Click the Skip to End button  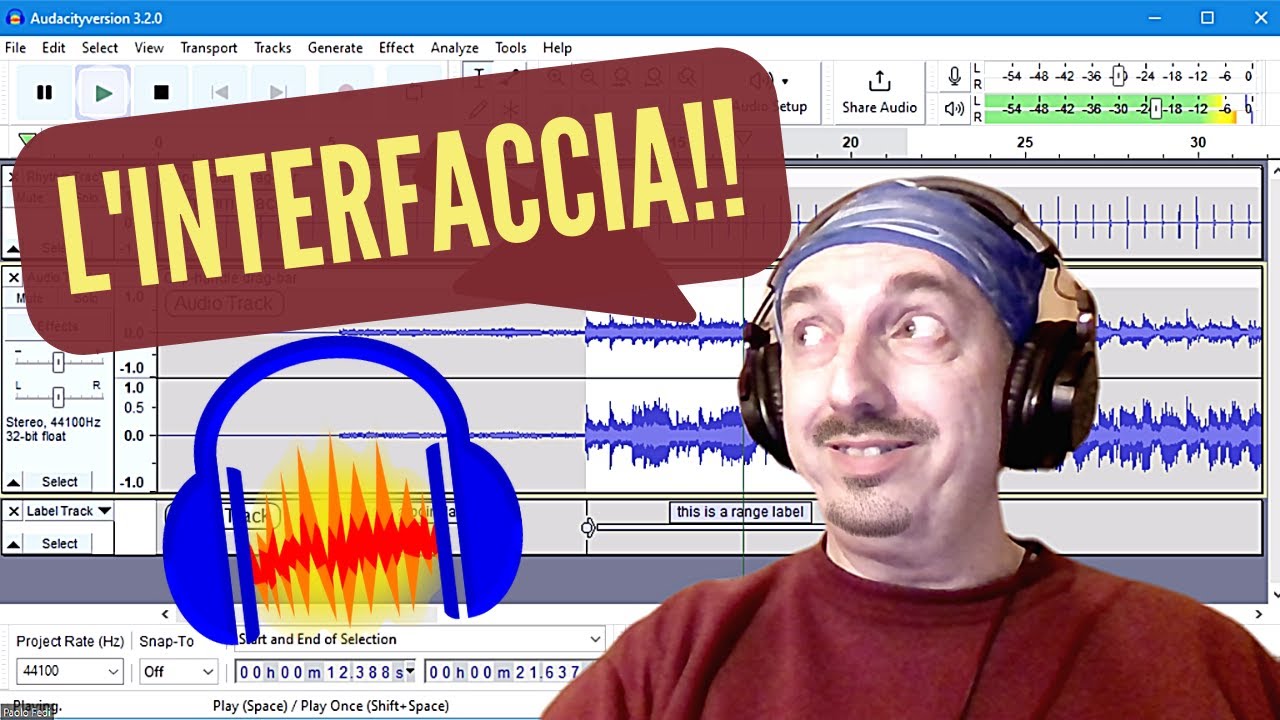tap(278, 92)
